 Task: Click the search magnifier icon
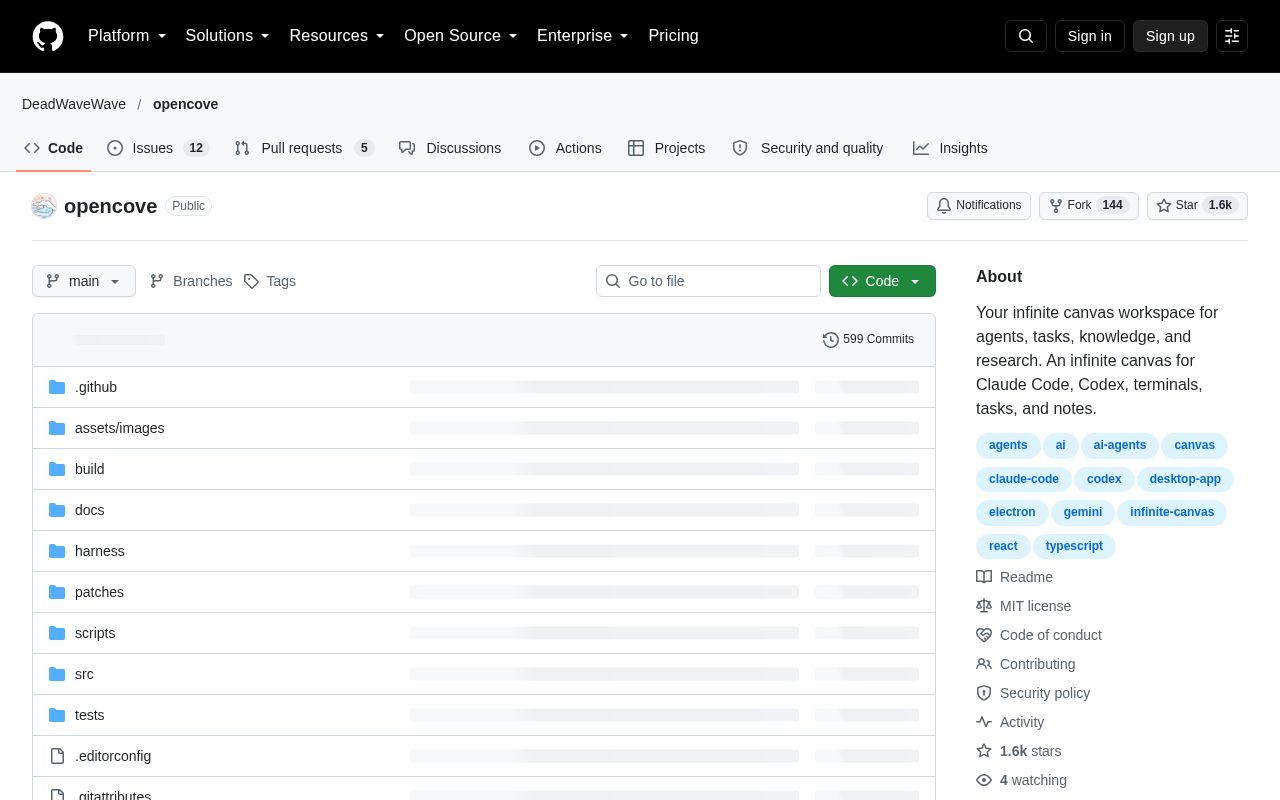coord(1026,36)
